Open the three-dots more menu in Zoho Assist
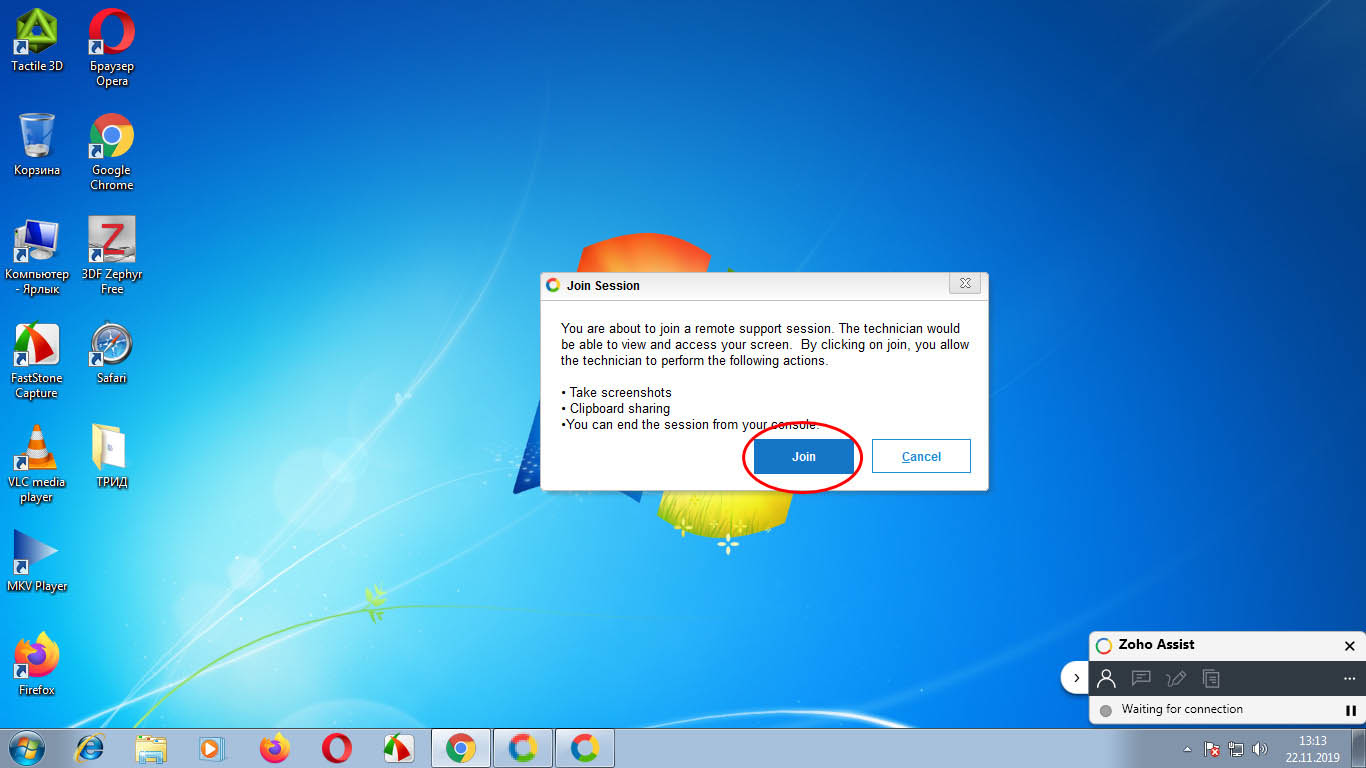Screen dimensions: 1366x768 [x=1349, y=678]
